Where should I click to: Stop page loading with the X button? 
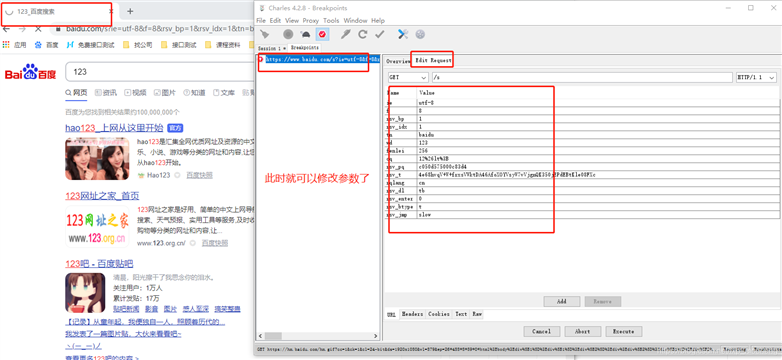pos(38,29)
